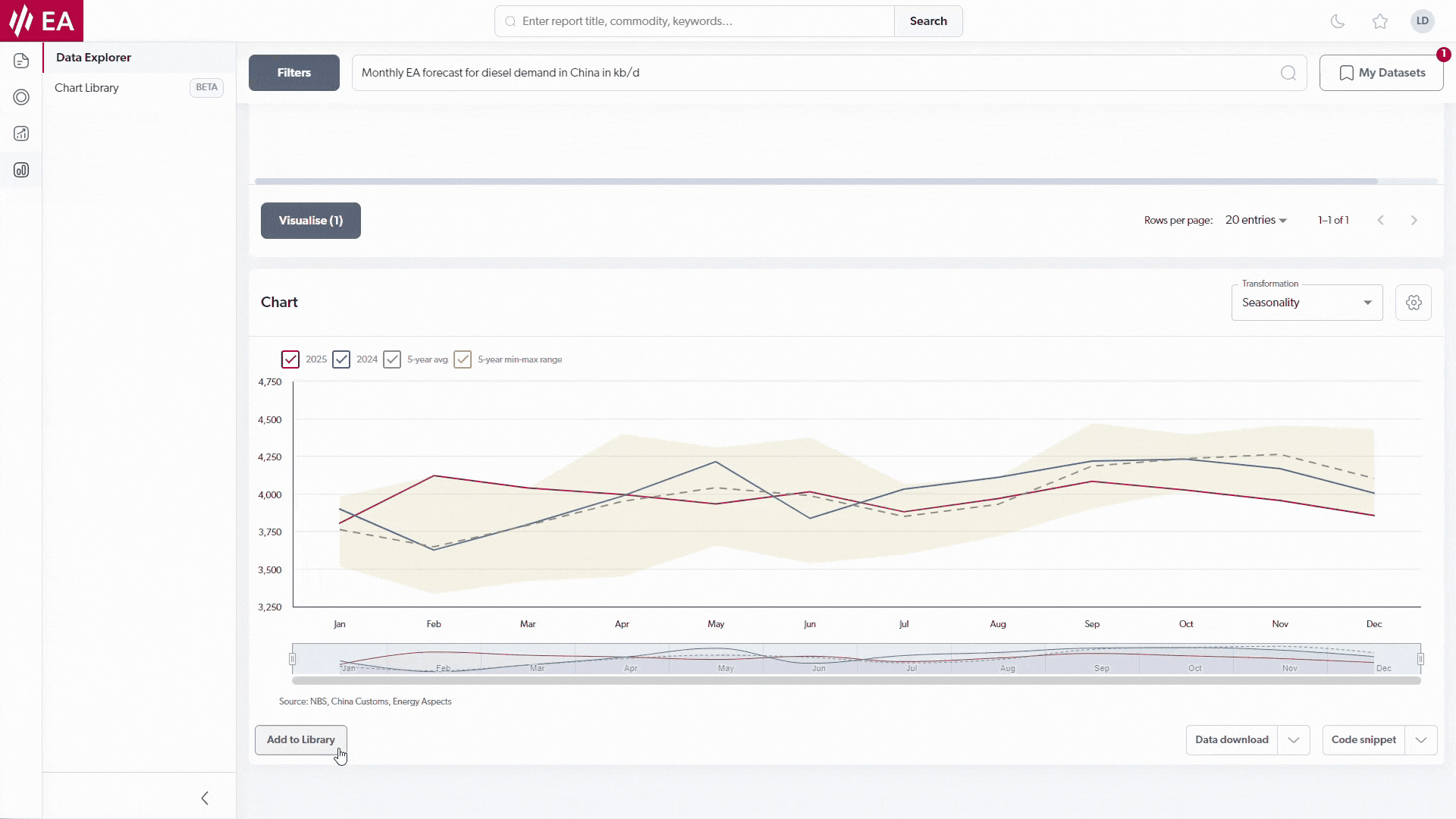Open rows per page 20 entries dropdown
1456x819 pixels.
(x=1257, y=220)
